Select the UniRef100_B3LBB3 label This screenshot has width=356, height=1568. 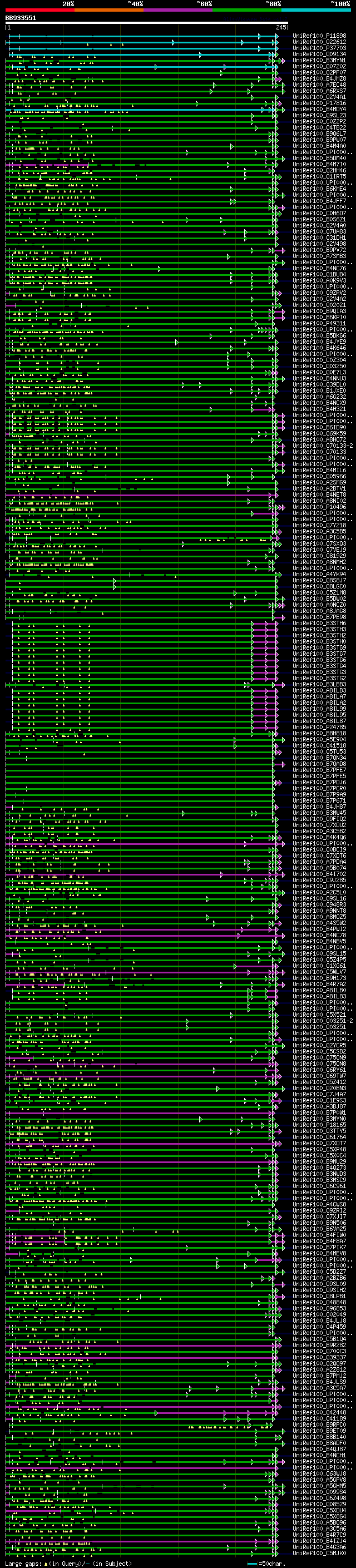pos(319,685)
